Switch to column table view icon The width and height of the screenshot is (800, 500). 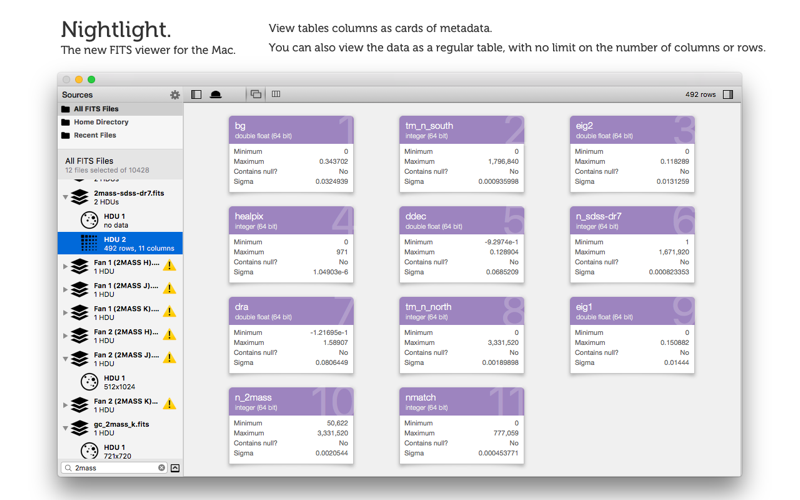click(x=276, y=94)
